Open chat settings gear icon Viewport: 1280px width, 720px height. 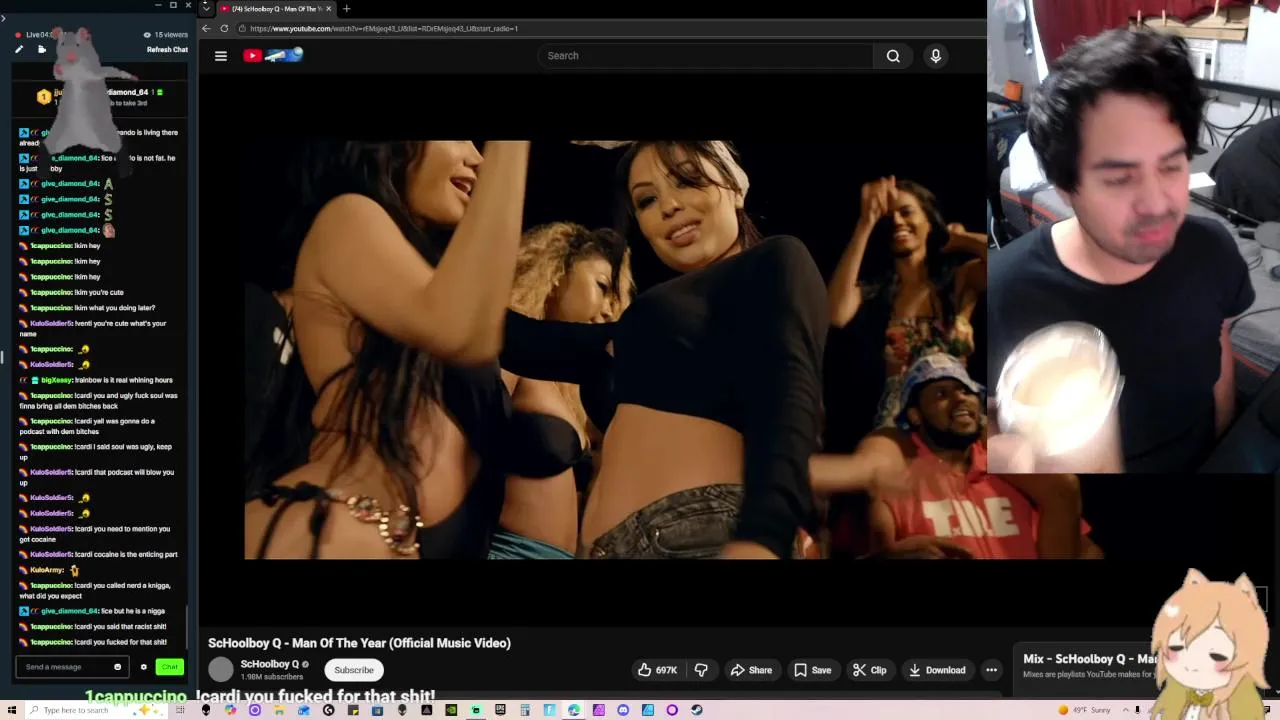[143, 667]
